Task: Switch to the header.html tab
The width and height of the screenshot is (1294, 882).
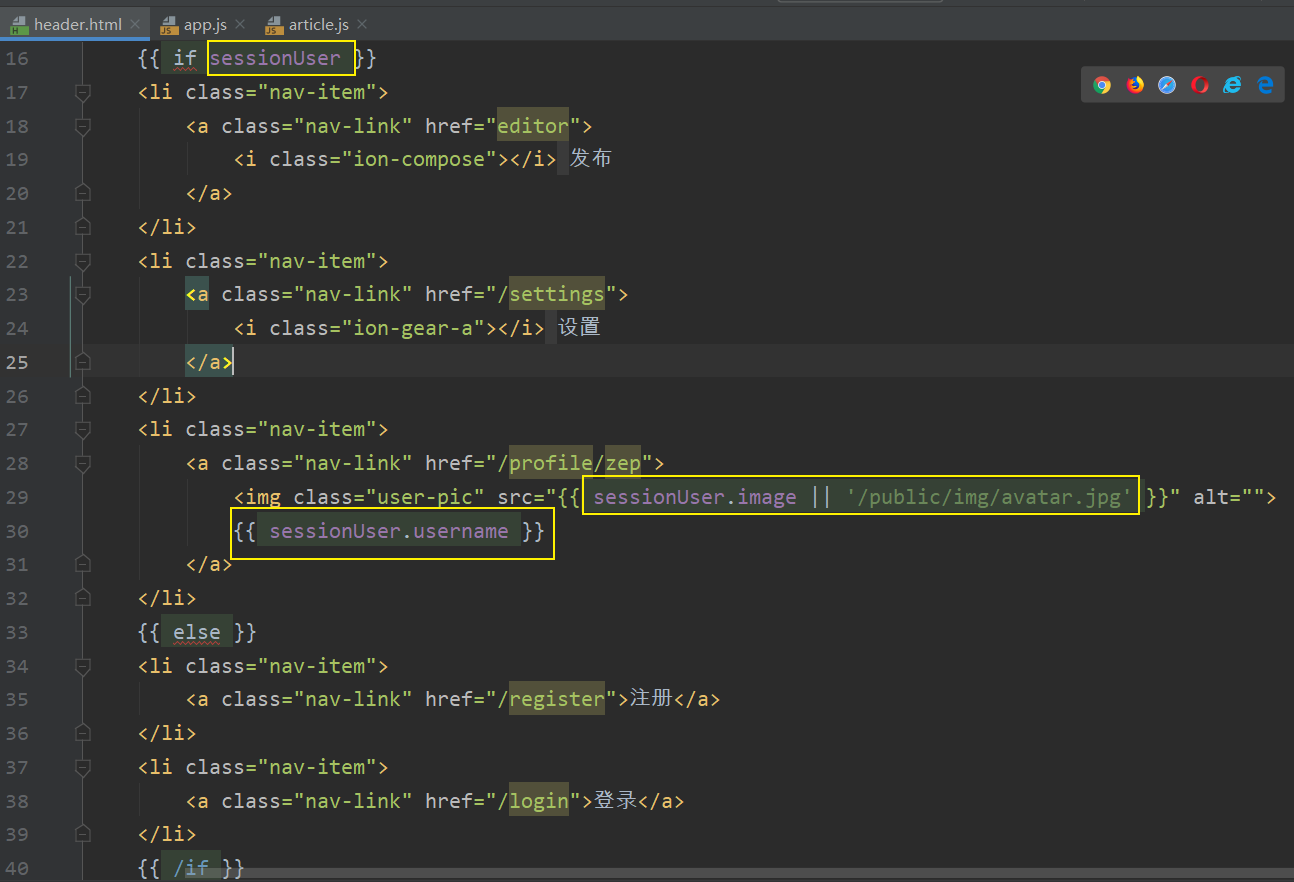Action: pos(77,24)
